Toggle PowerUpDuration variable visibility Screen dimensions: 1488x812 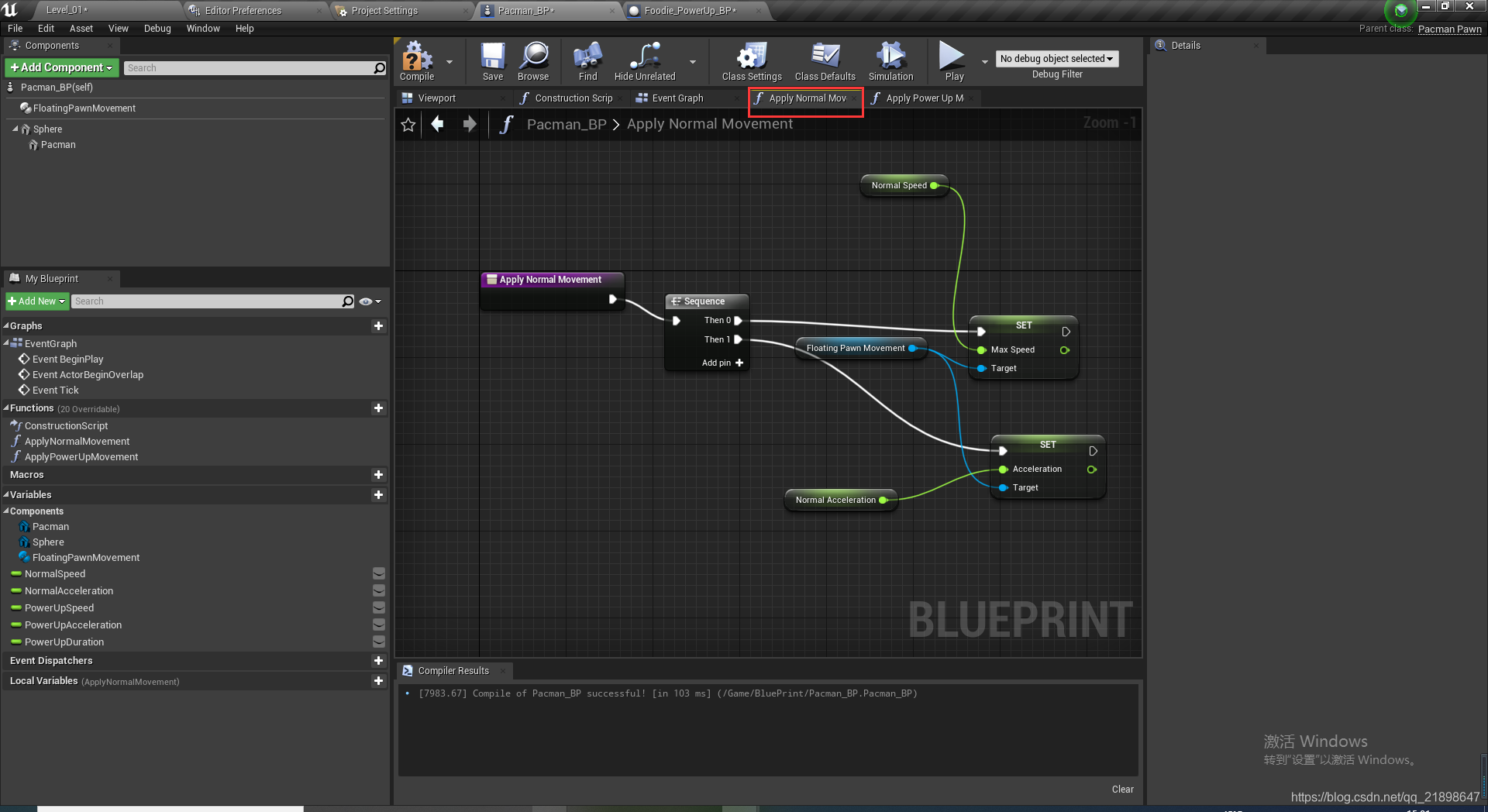(x=379, y=642)
